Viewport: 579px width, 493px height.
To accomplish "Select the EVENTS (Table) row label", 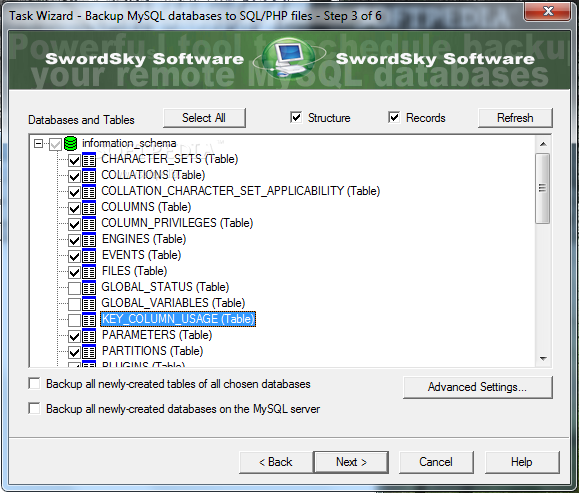I will click(141, 255).
